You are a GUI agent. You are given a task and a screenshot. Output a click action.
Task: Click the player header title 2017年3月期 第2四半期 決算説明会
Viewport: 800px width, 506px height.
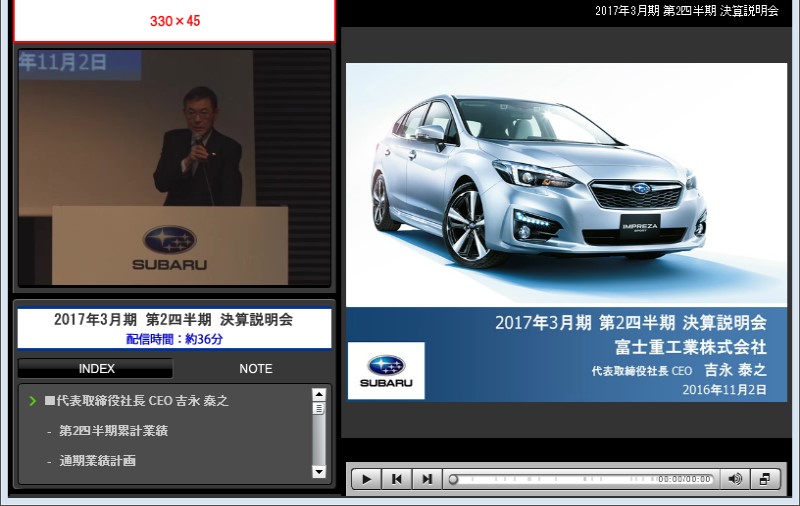(687, 11)
